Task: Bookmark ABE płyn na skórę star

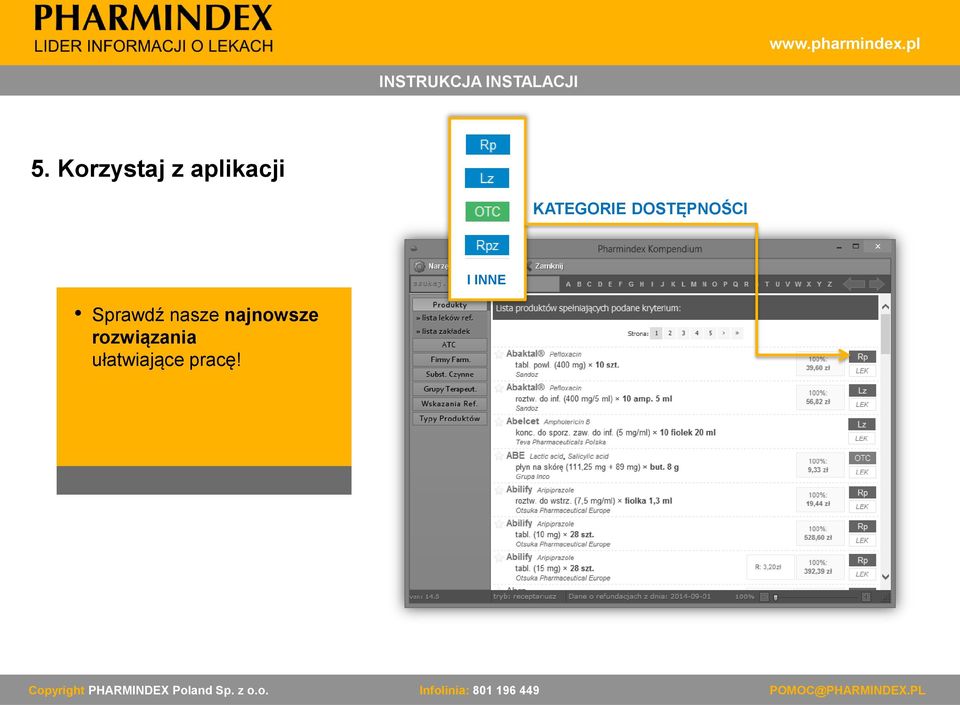Action: click(x=499, y=456)
